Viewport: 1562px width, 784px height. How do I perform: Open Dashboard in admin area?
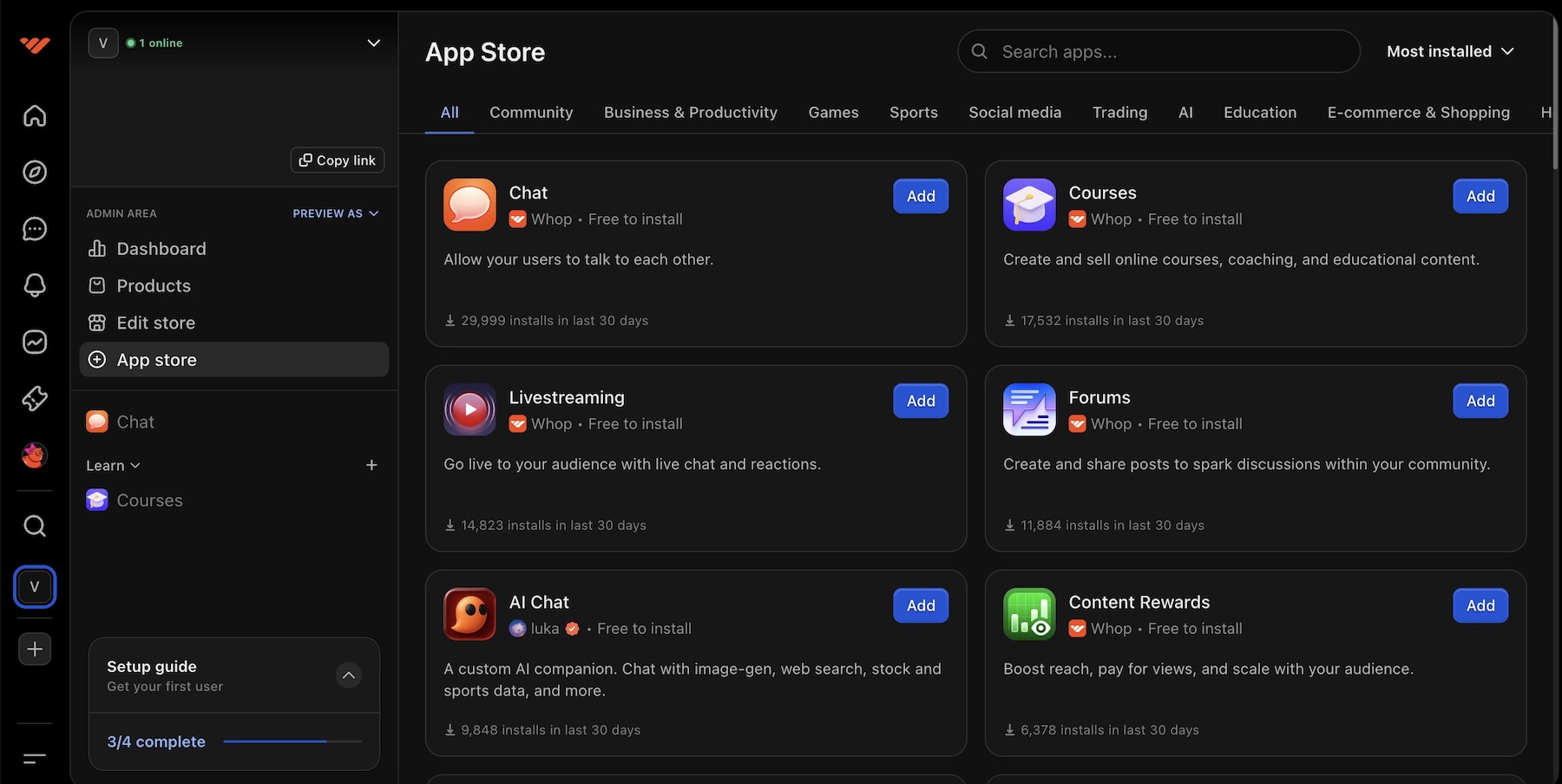coord(234,249)
